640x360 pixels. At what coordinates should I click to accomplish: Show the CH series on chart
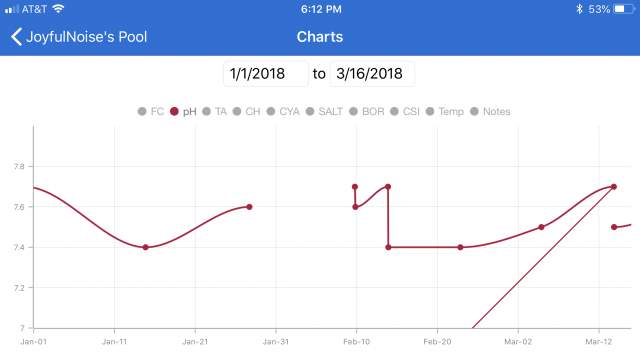point(246,111)
